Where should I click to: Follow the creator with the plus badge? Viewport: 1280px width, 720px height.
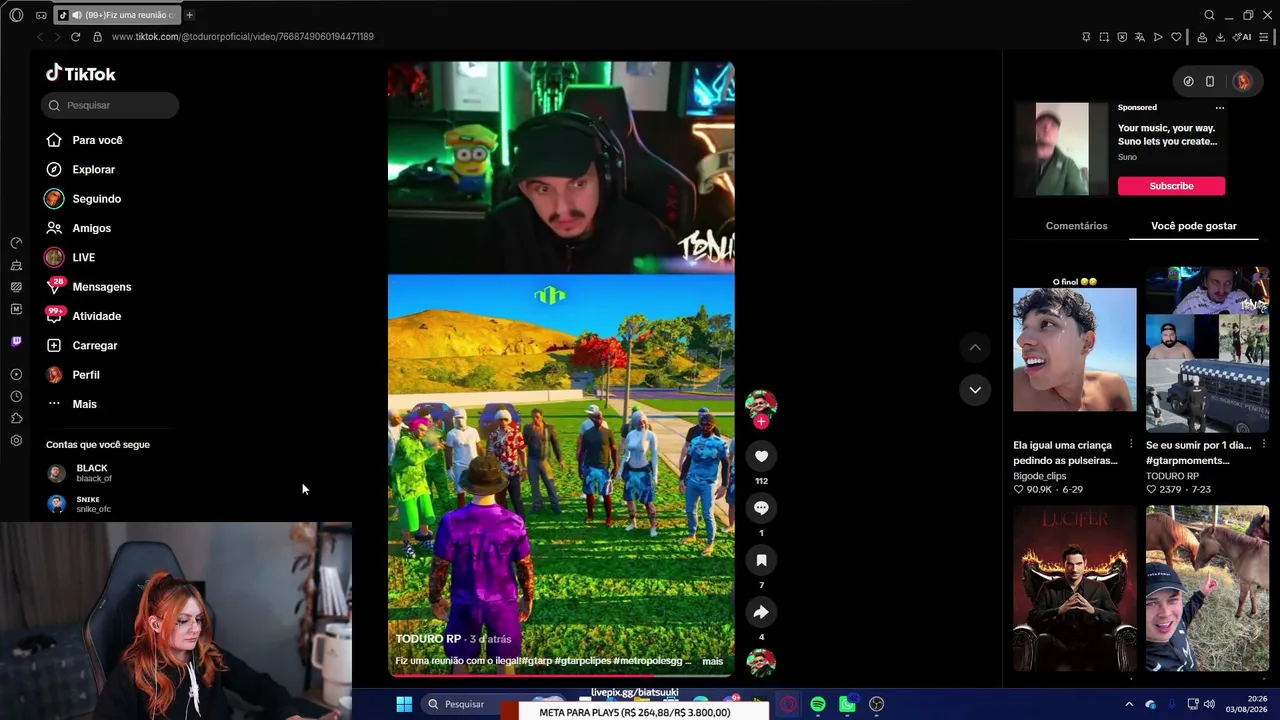pos(761,422)
